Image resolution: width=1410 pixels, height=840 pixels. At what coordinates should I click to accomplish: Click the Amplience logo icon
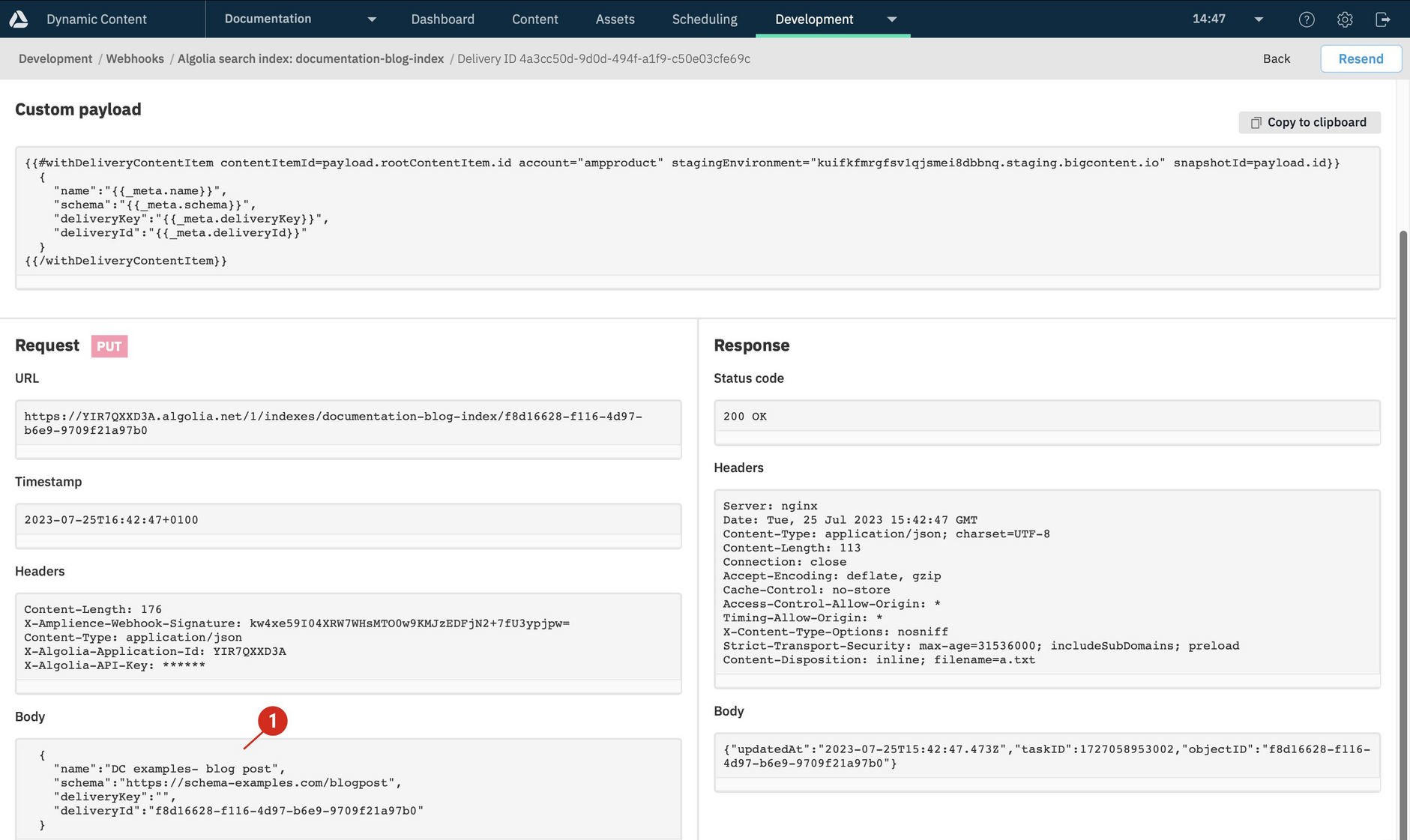(19, 19)
